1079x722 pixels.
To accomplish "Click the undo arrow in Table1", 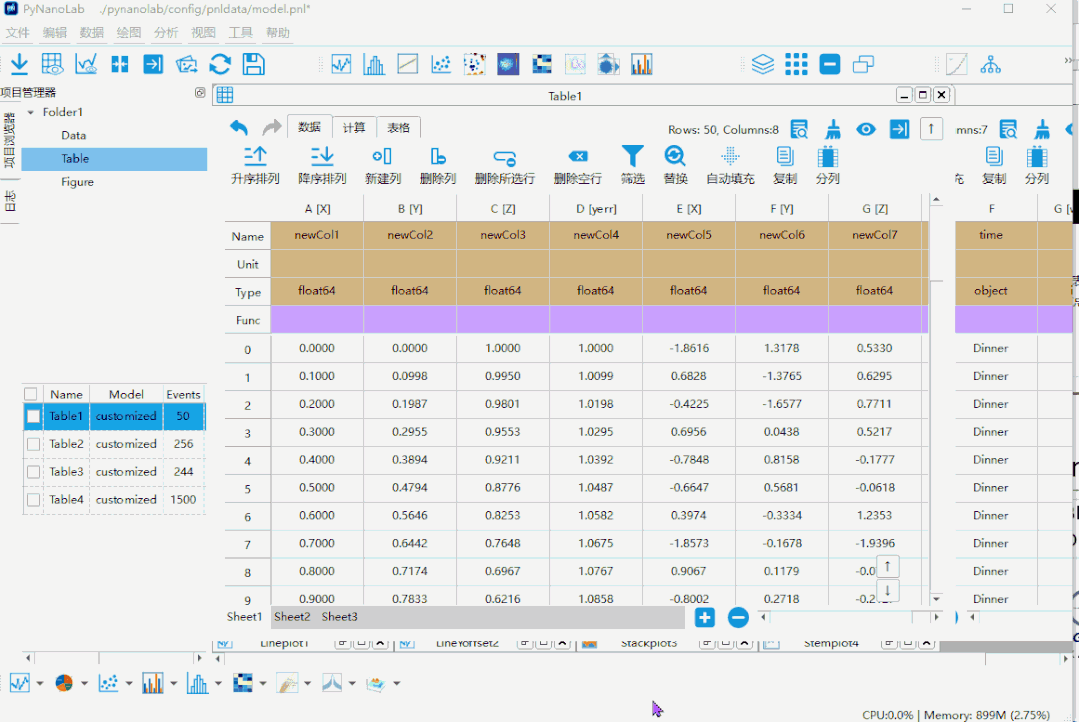I will (239, 127).
